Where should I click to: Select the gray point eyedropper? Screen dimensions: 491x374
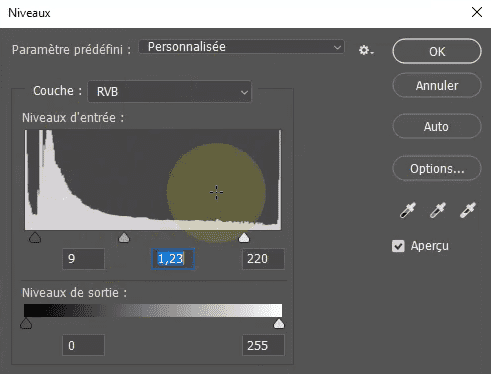point(438,210)
